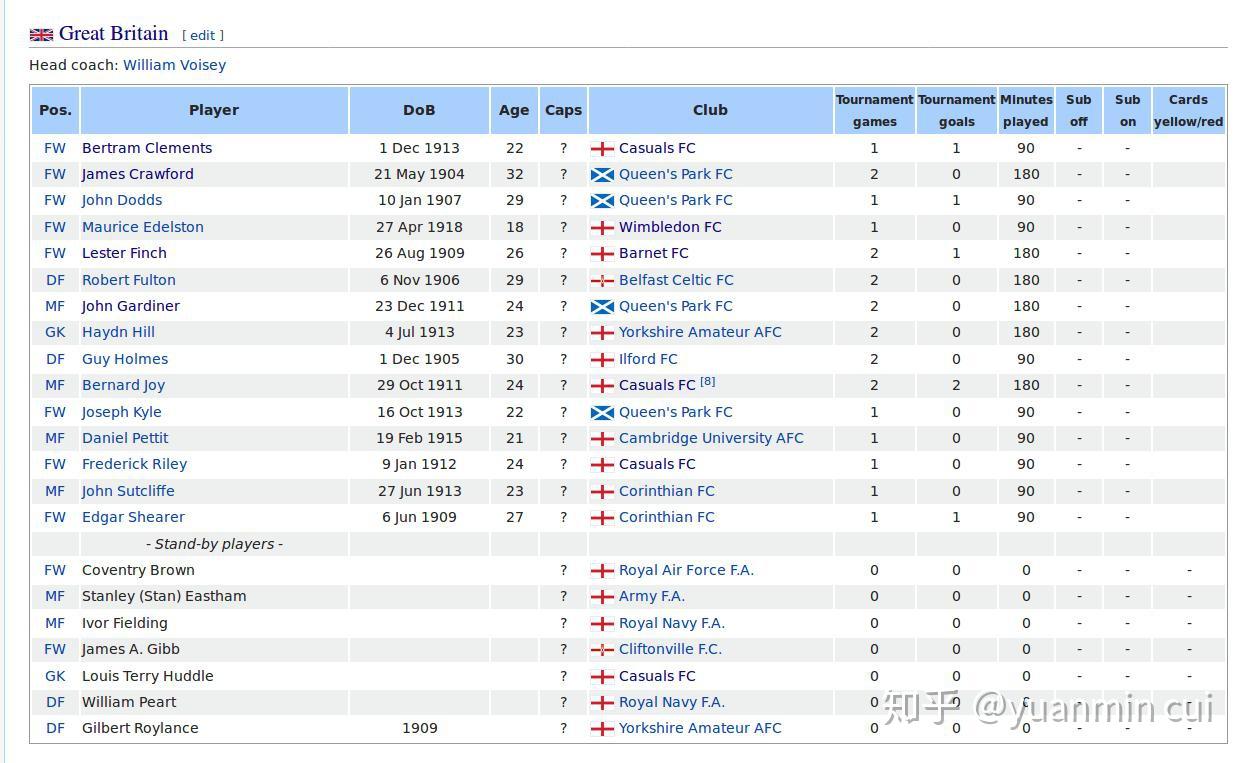Select Gilbert Roylance's birth year 1909
Image resolution: width=1245 pixels, height=763 pixels.
[420, 728]
